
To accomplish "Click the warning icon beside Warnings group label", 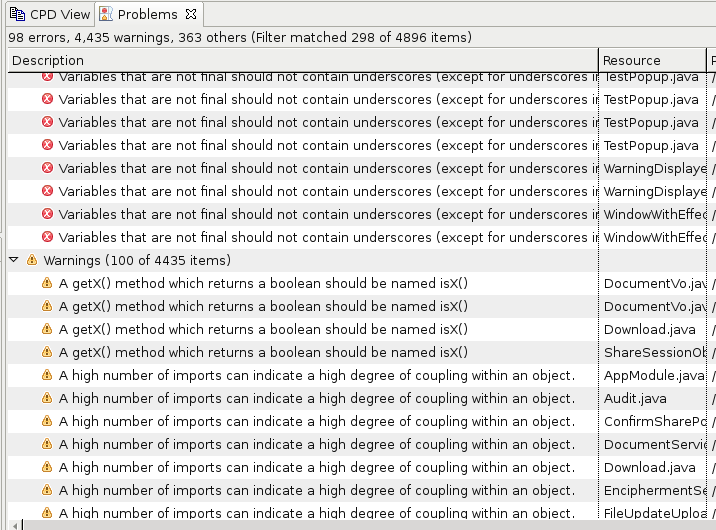I will [32, 260].
